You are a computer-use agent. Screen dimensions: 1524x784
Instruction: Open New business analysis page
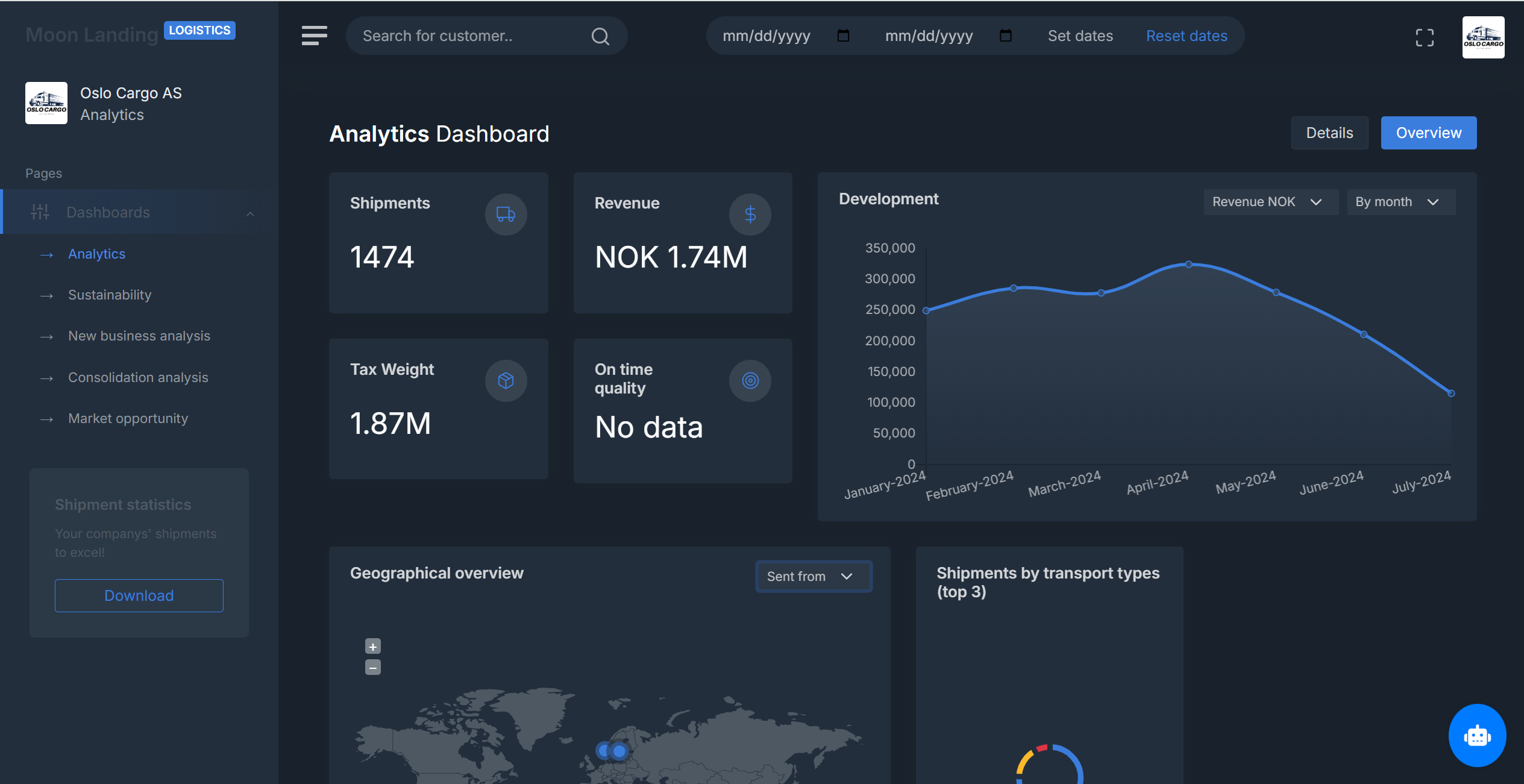(x=139, y=336)
